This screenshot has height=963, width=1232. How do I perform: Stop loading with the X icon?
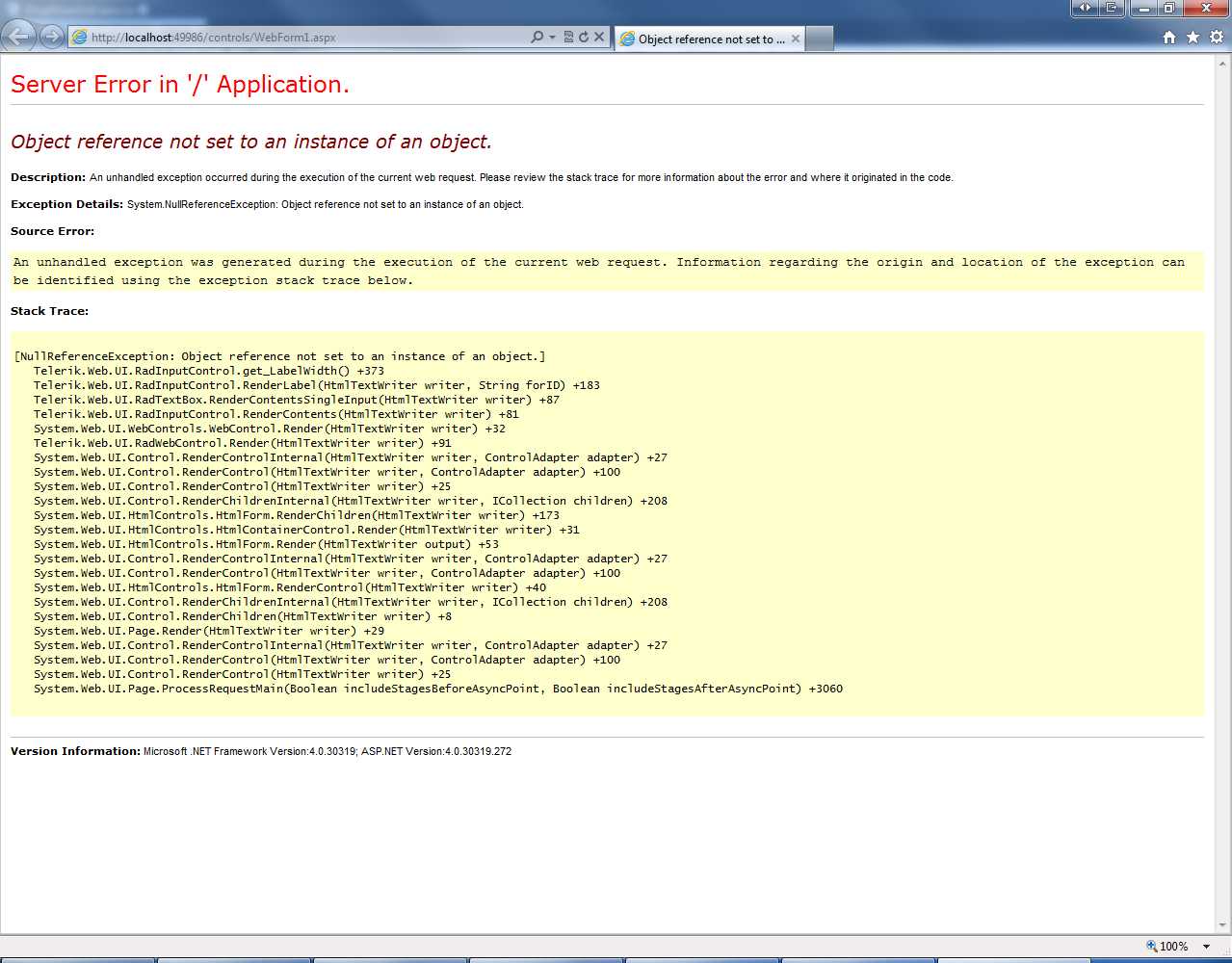click(x=599, y=38)
